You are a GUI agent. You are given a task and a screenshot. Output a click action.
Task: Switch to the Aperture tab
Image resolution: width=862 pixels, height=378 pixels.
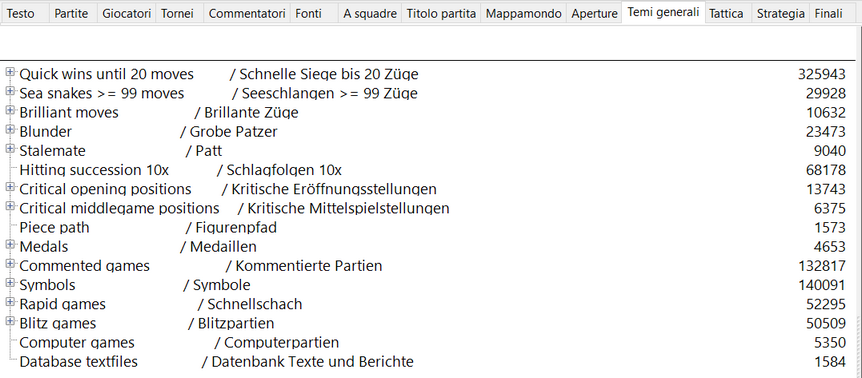[x=595, y=14]
